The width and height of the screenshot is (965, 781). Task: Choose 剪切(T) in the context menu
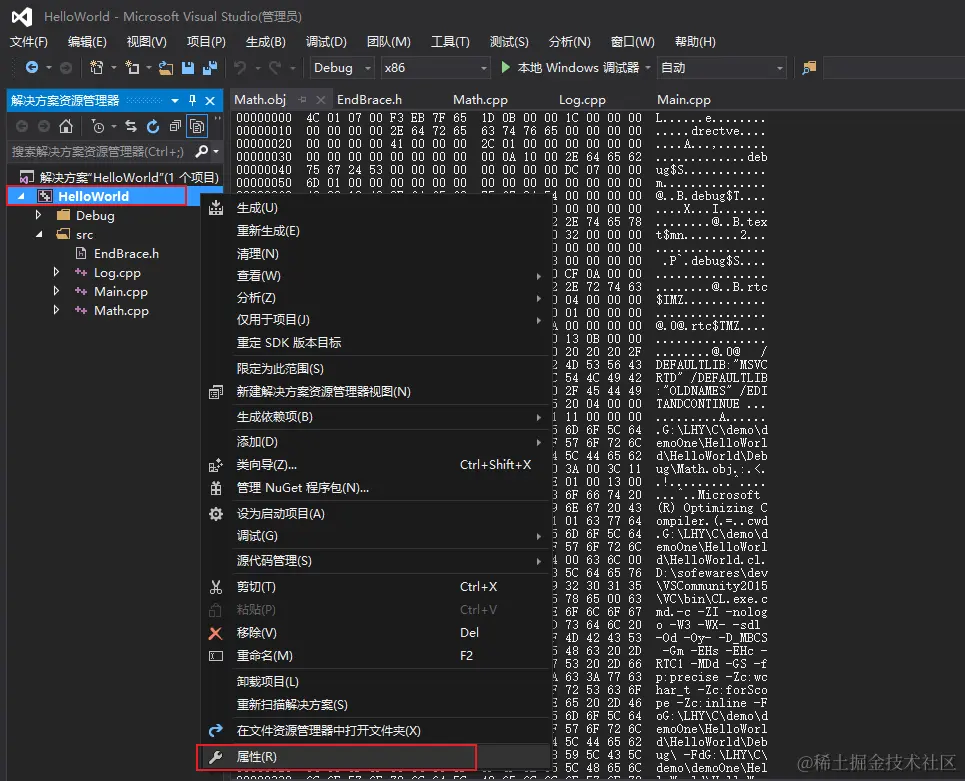(376, 587)
